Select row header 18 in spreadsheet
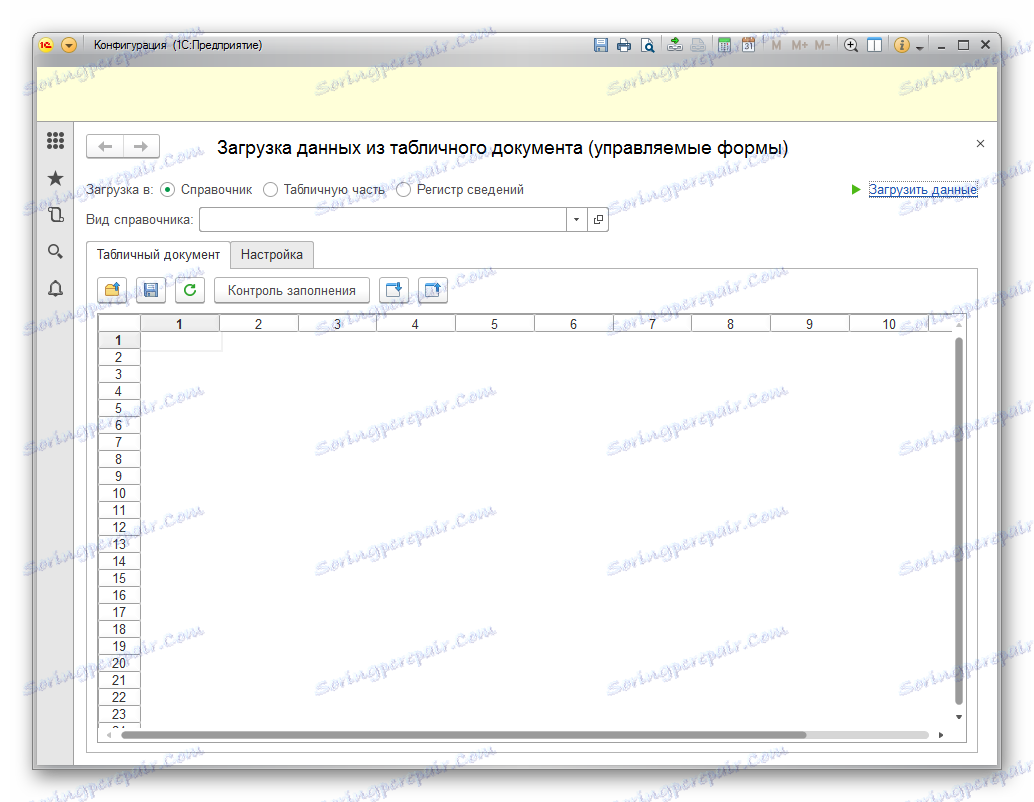 point(119,629)
